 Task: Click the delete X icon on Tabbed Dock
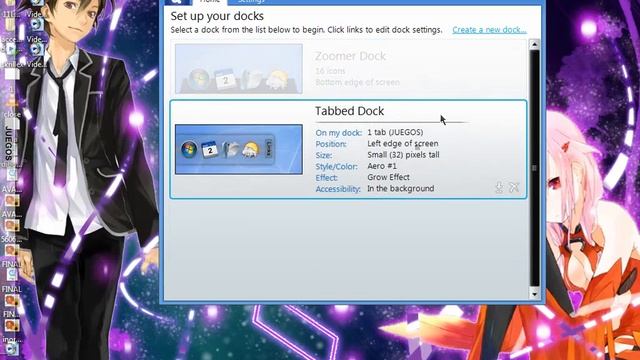pyautogui.click(x=514, y=187)
